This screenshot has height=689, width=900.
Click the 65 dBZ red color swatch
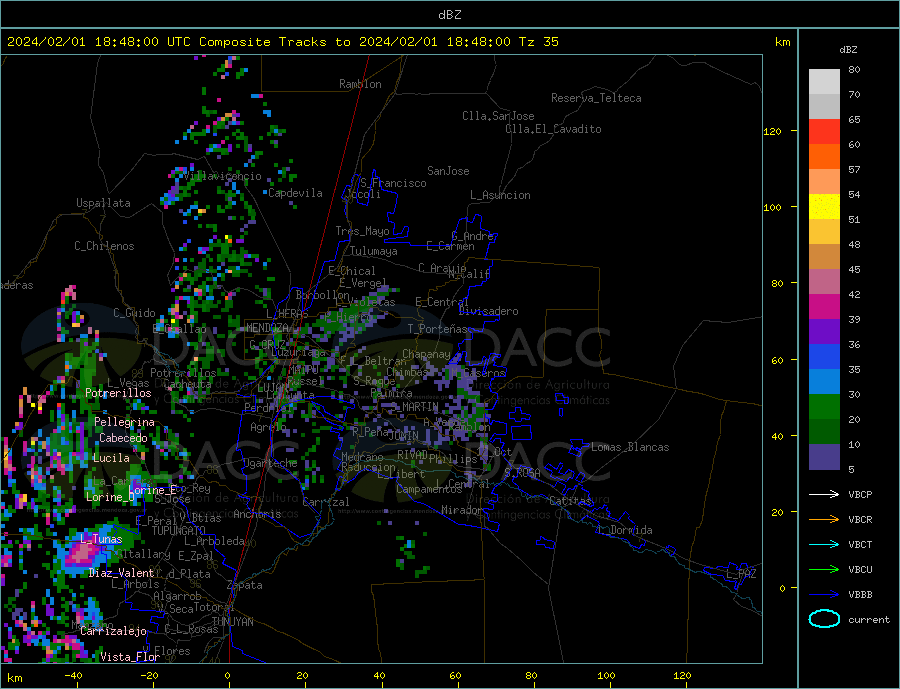coord(824,131)
